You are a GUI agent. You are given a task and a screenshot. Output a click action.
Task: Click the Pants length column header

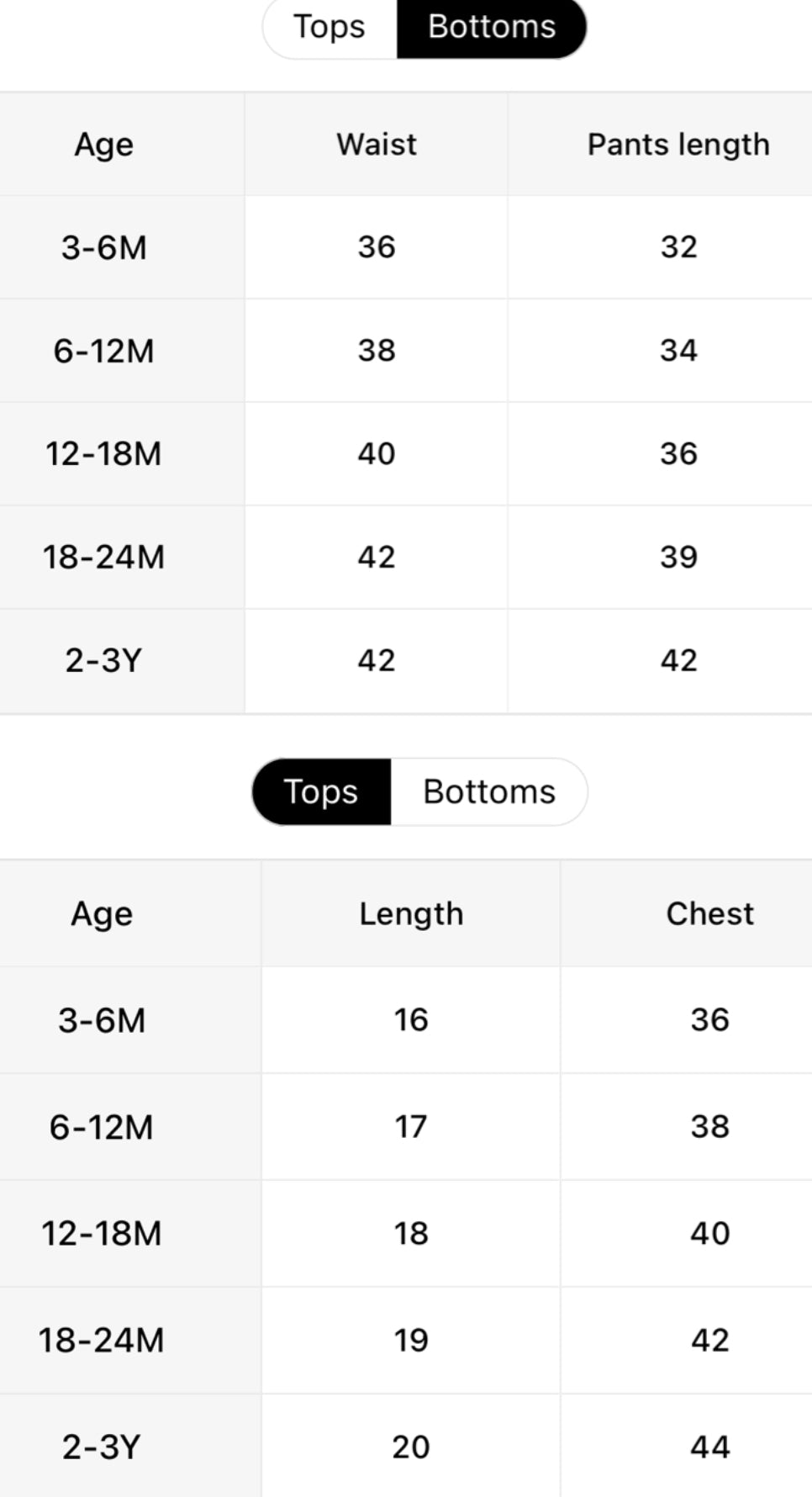coord(678,145)
